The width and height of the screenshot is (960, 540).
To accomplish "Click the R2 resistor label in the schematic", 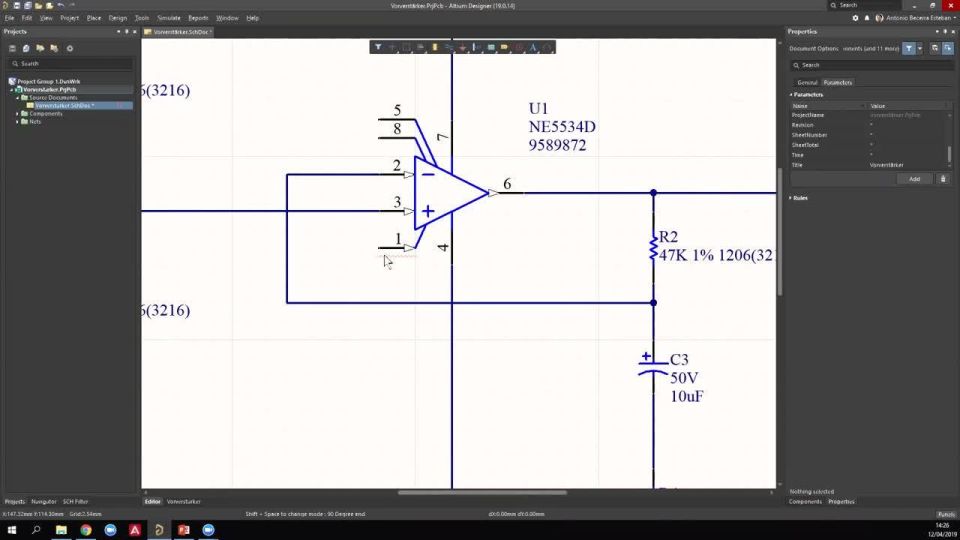I will (668, 237).
